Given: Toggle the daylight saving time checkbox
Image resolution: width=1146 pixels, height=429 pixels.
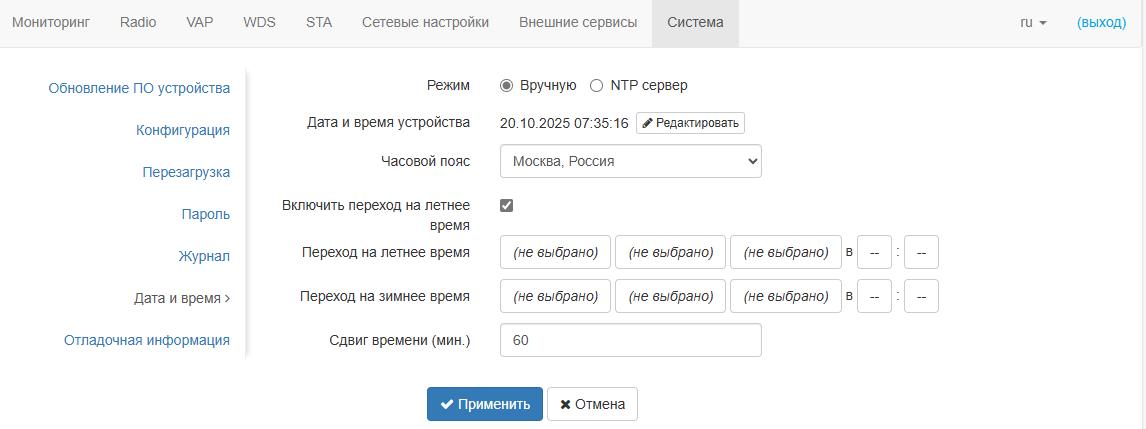Looking at the screenshot, I should pos(507,205).
